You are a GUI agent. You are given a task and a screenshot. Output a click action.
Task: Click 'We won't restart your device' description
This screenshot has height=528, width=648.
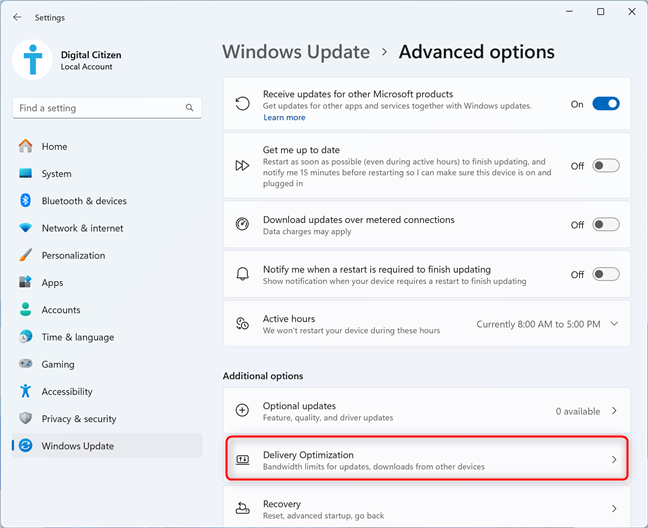coord(351,331)
